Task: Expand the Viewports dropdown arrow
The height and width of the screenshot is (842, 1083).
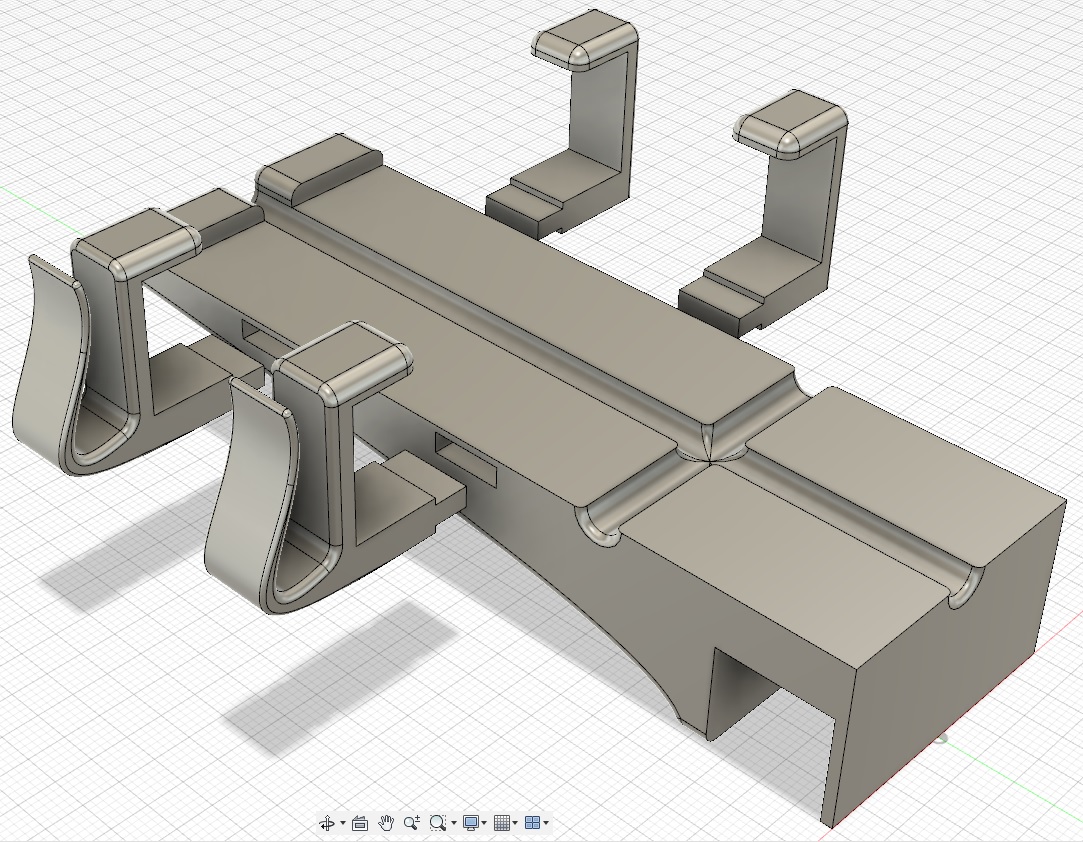Action: click(x=546, y=823)
